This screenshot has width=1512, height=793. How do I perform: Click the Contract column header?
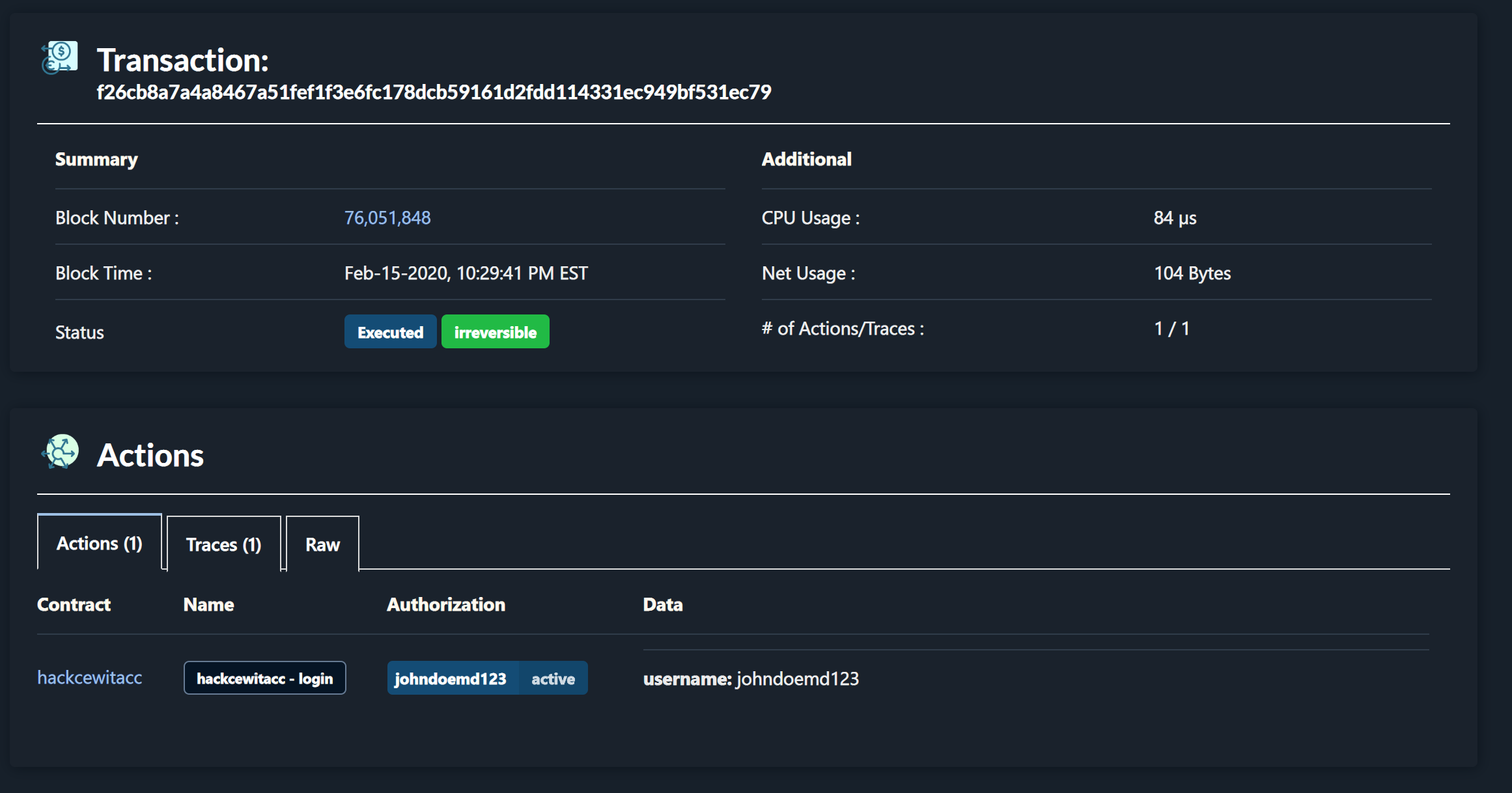[74, 604]
